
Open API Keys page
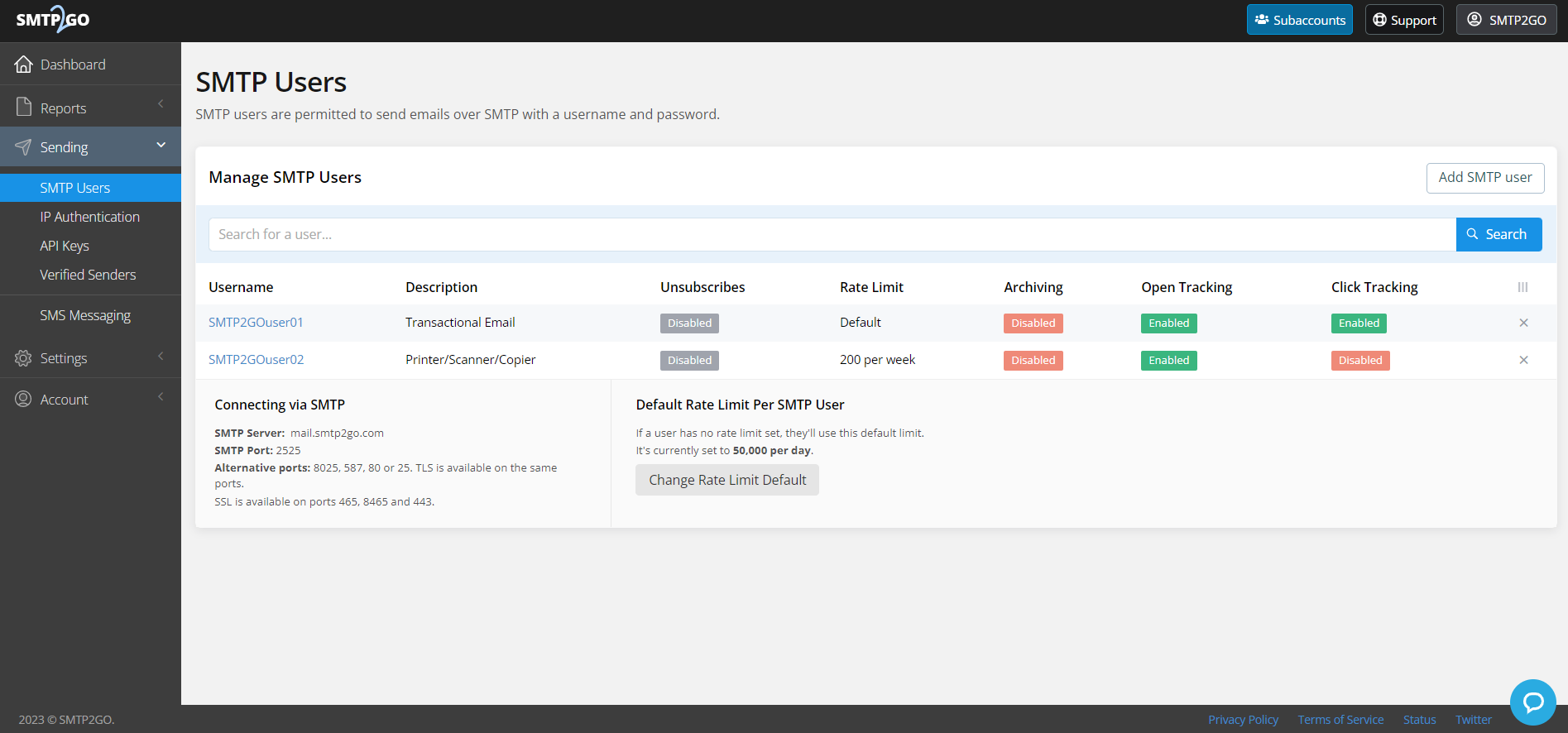[65, 246]
